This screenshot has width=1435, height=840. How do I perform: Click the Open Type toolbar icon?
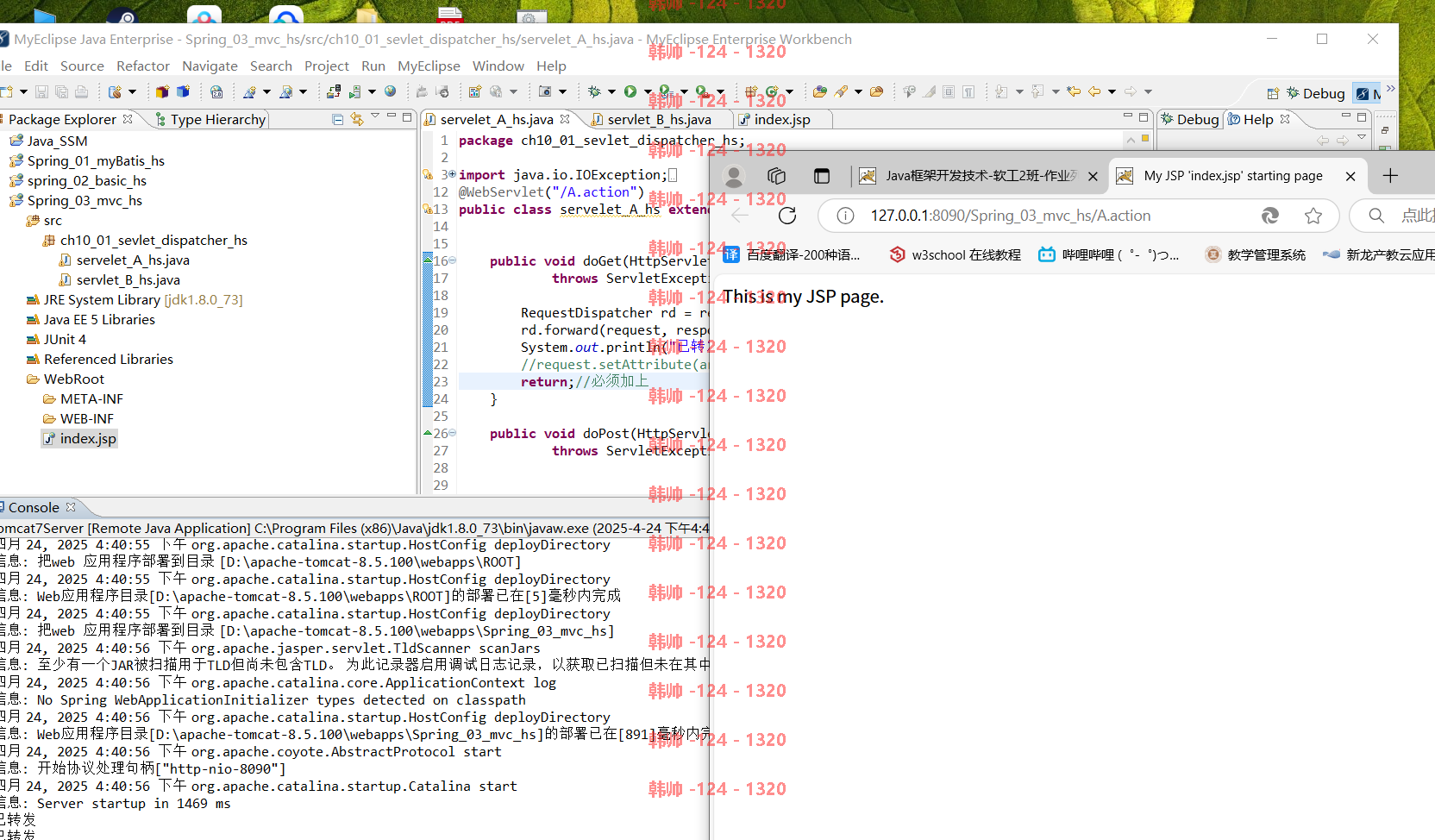(819, 91)
